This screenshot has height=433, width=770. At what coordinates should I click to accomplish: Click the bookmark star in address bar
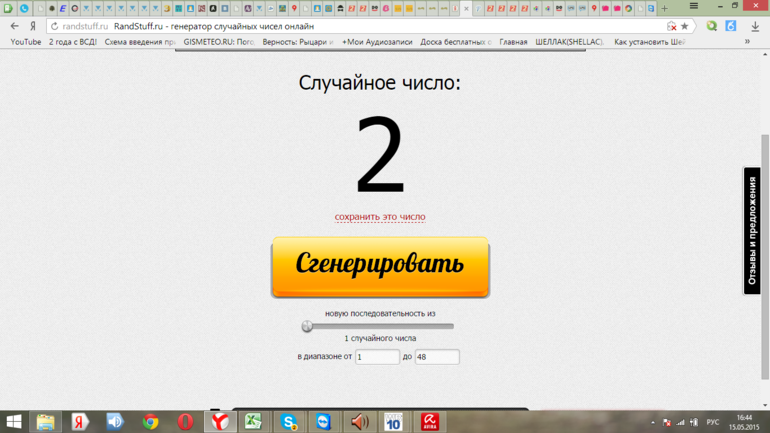pos(685,26)
